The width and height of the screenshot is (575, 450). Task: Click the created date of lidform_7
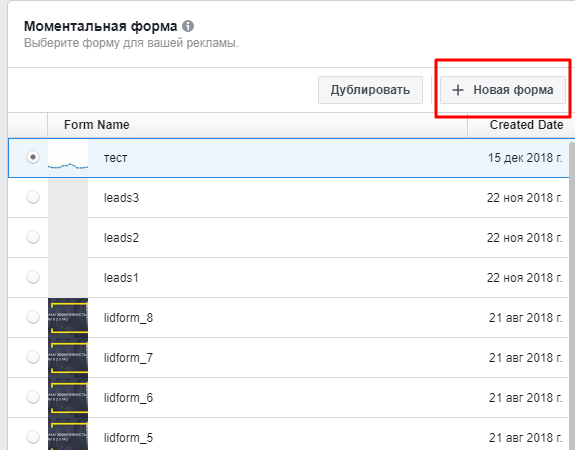click(x=525, y=358)
